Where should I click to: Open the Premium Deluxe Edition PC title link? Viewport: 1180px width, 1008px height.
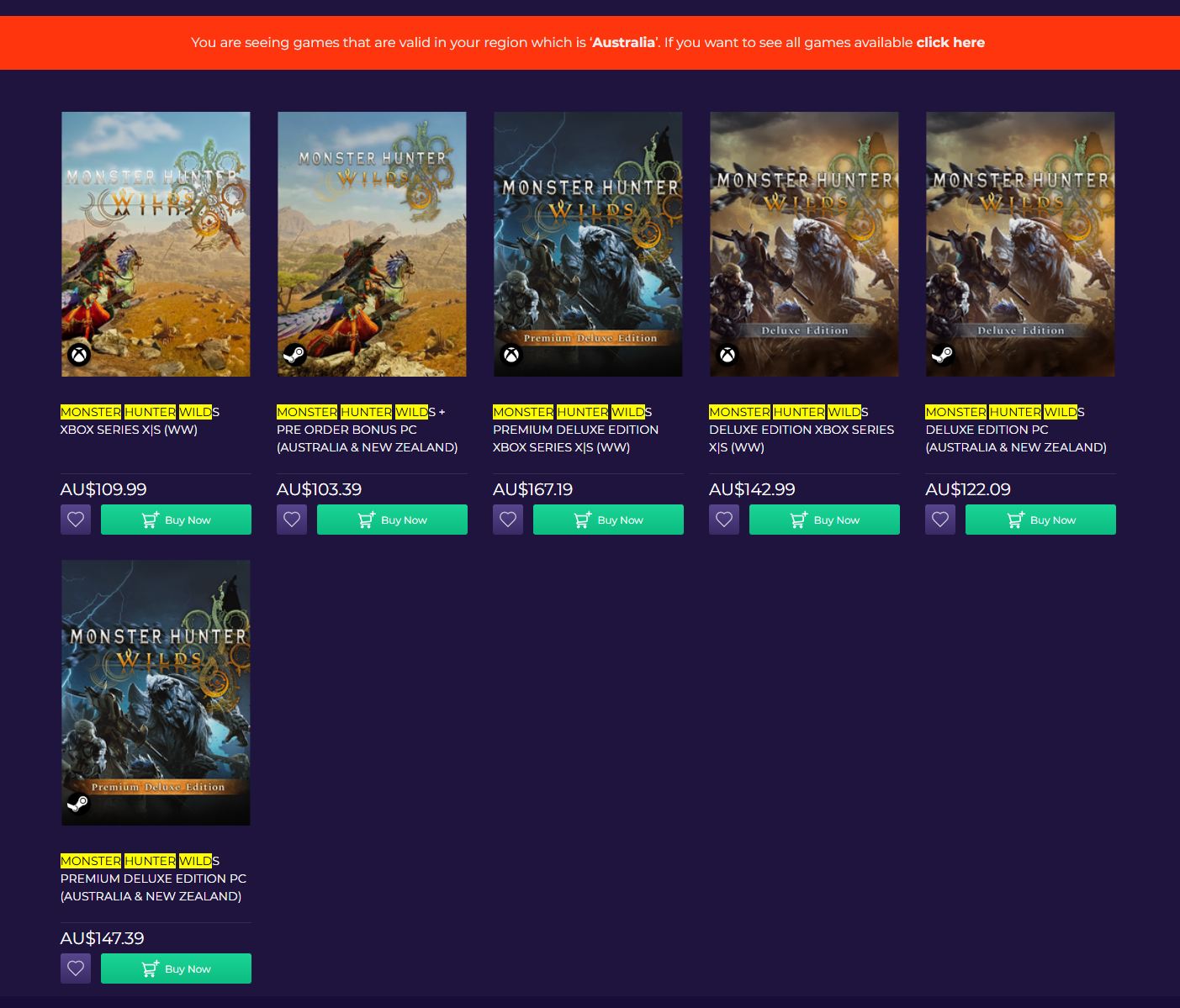[153, 879]
